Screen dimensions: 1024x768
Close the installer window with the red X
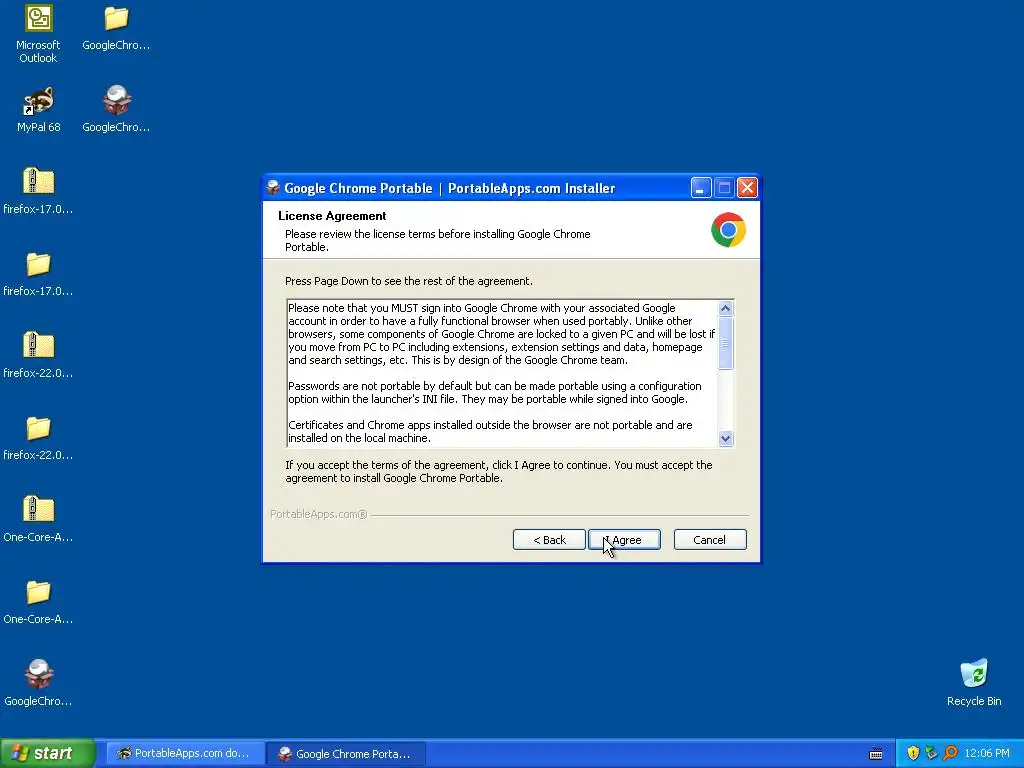click(747, 188)
